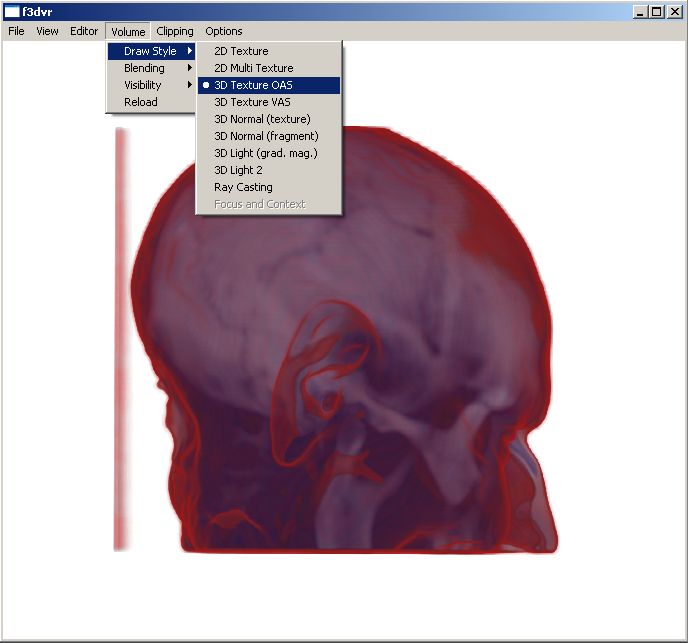Select the 3D Texture OAS draw style
This screenshot has height=643, width=688.
[x=269, y=85]
